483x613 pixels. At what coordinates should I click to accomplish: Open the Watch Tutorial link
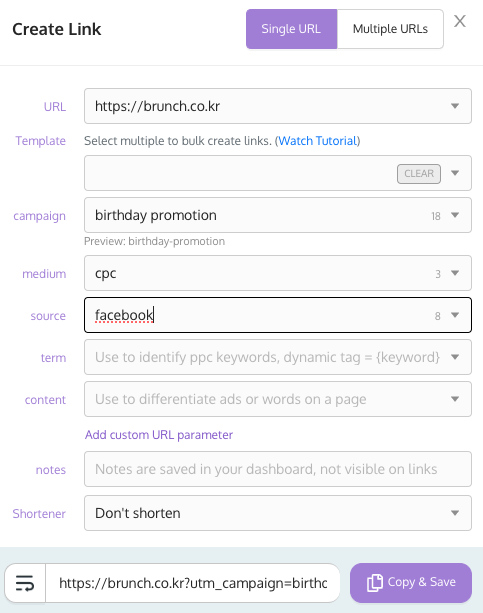[318, 141]
